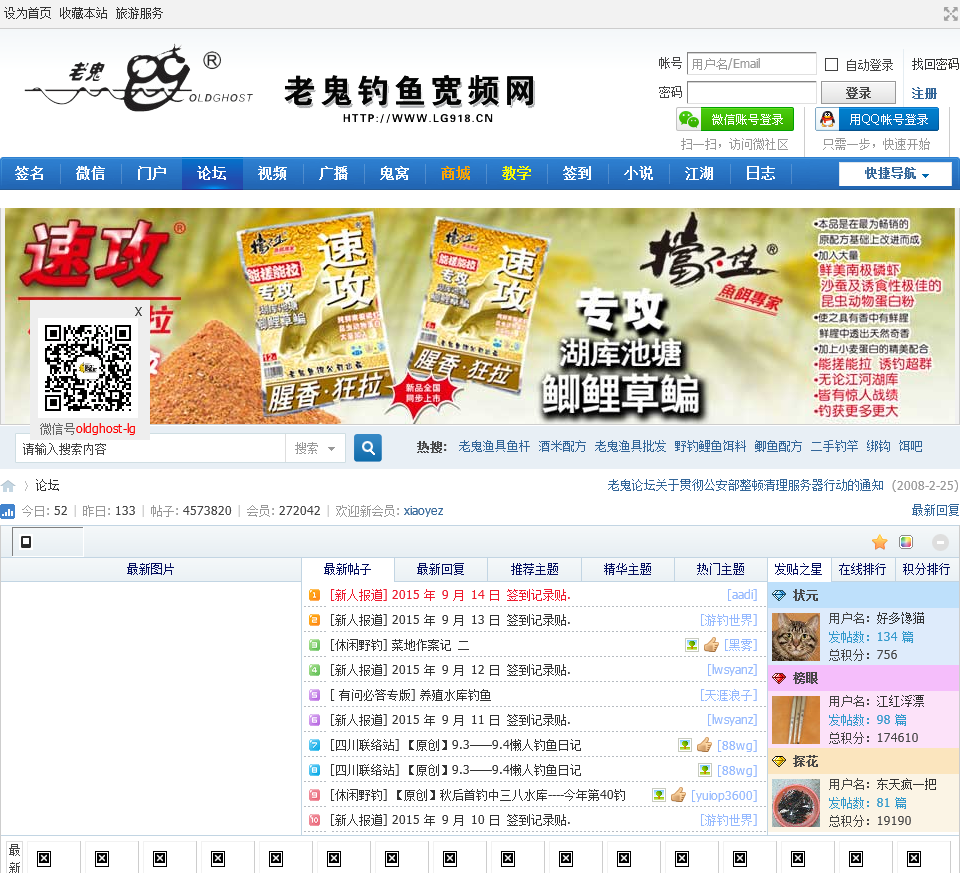This screenshot has width=960, height=873.
Task: Open 视频 in the navigation bar
Action: tap(272, 173)
